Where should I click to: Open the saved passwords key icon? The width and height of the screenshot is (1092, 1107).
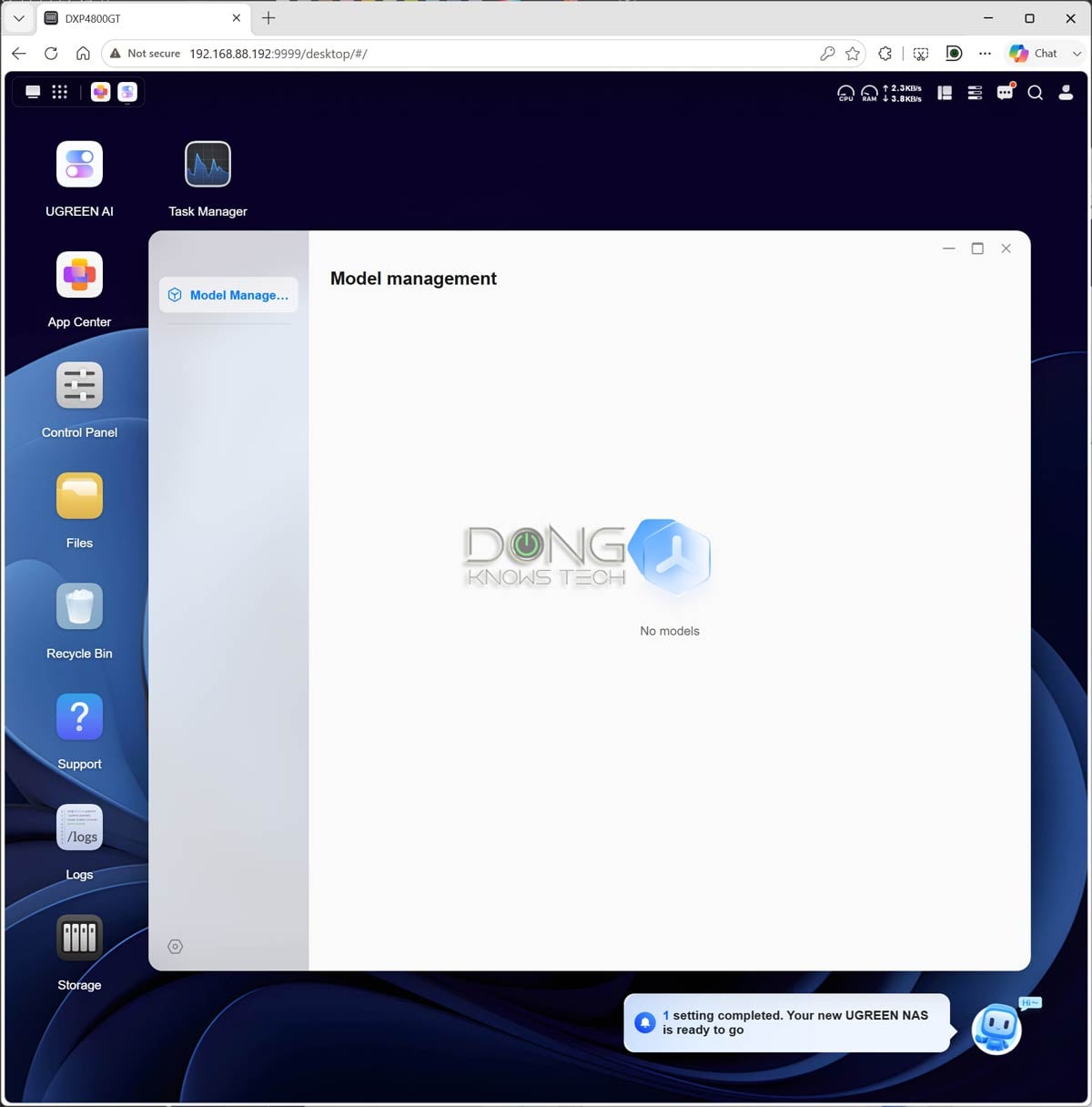click(827, 54)
